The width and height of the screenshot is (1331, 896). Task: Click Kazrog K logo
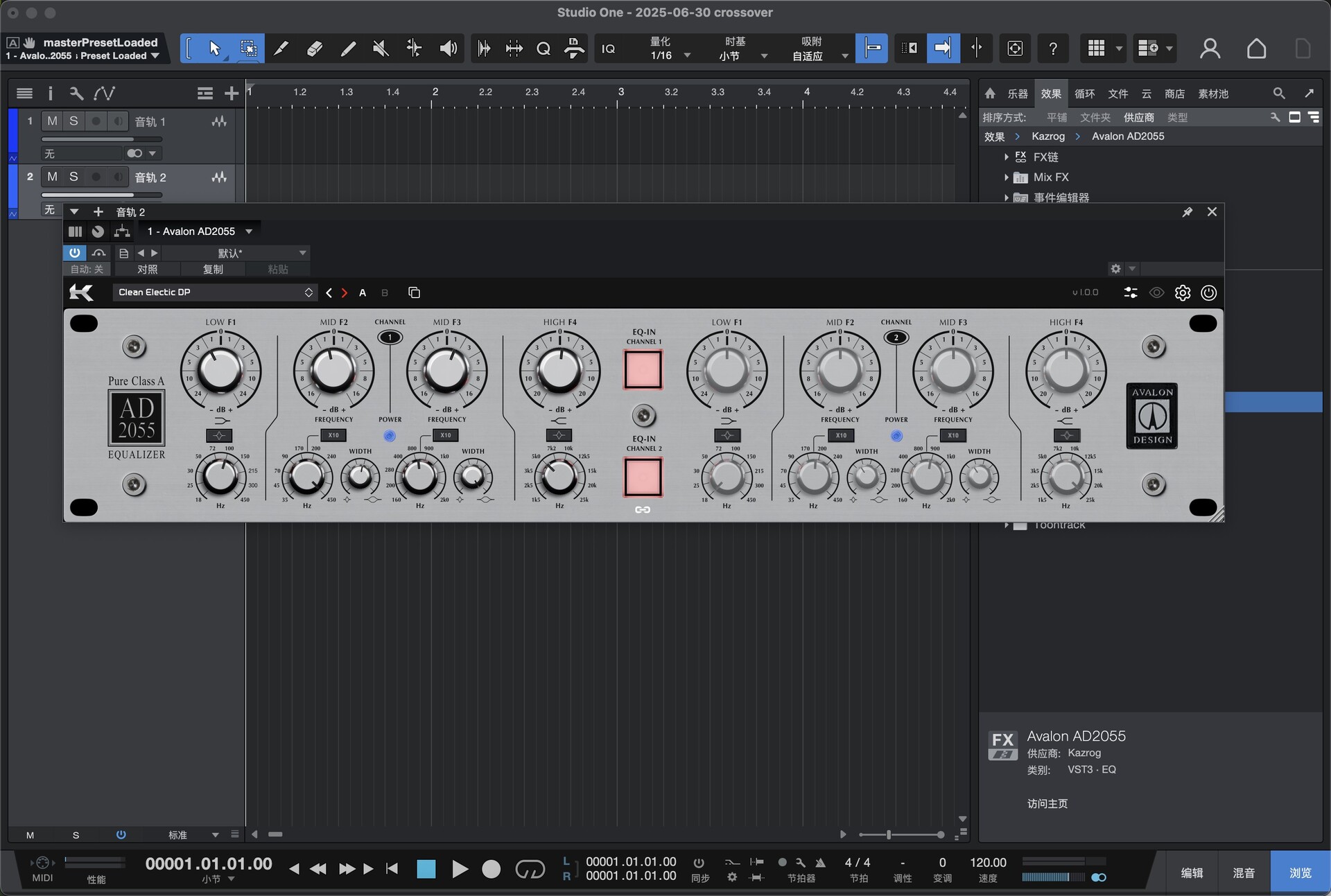tap(81, 292)
